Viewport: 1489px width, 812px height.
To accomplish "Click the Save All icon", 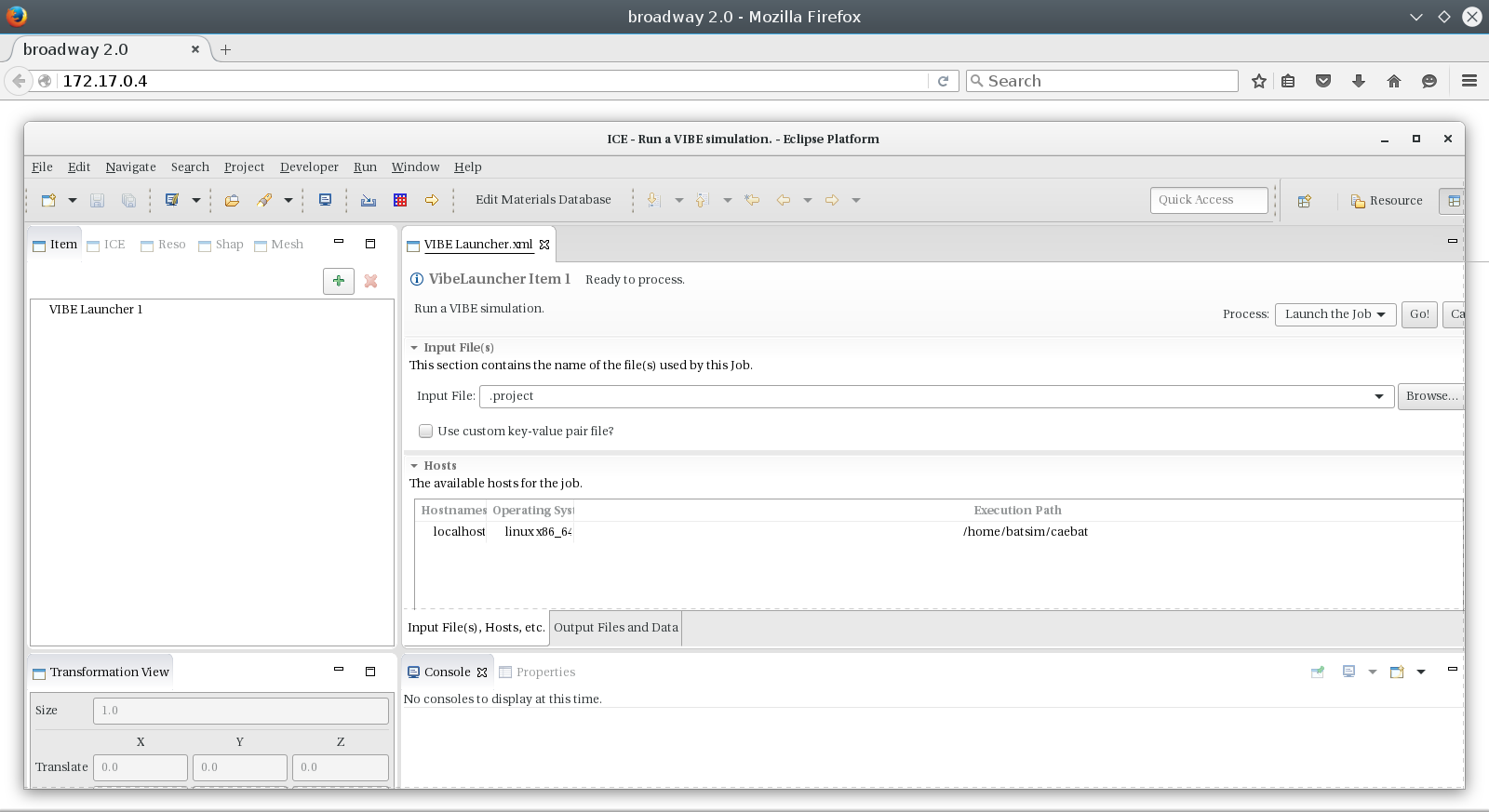I will [128, 200].
